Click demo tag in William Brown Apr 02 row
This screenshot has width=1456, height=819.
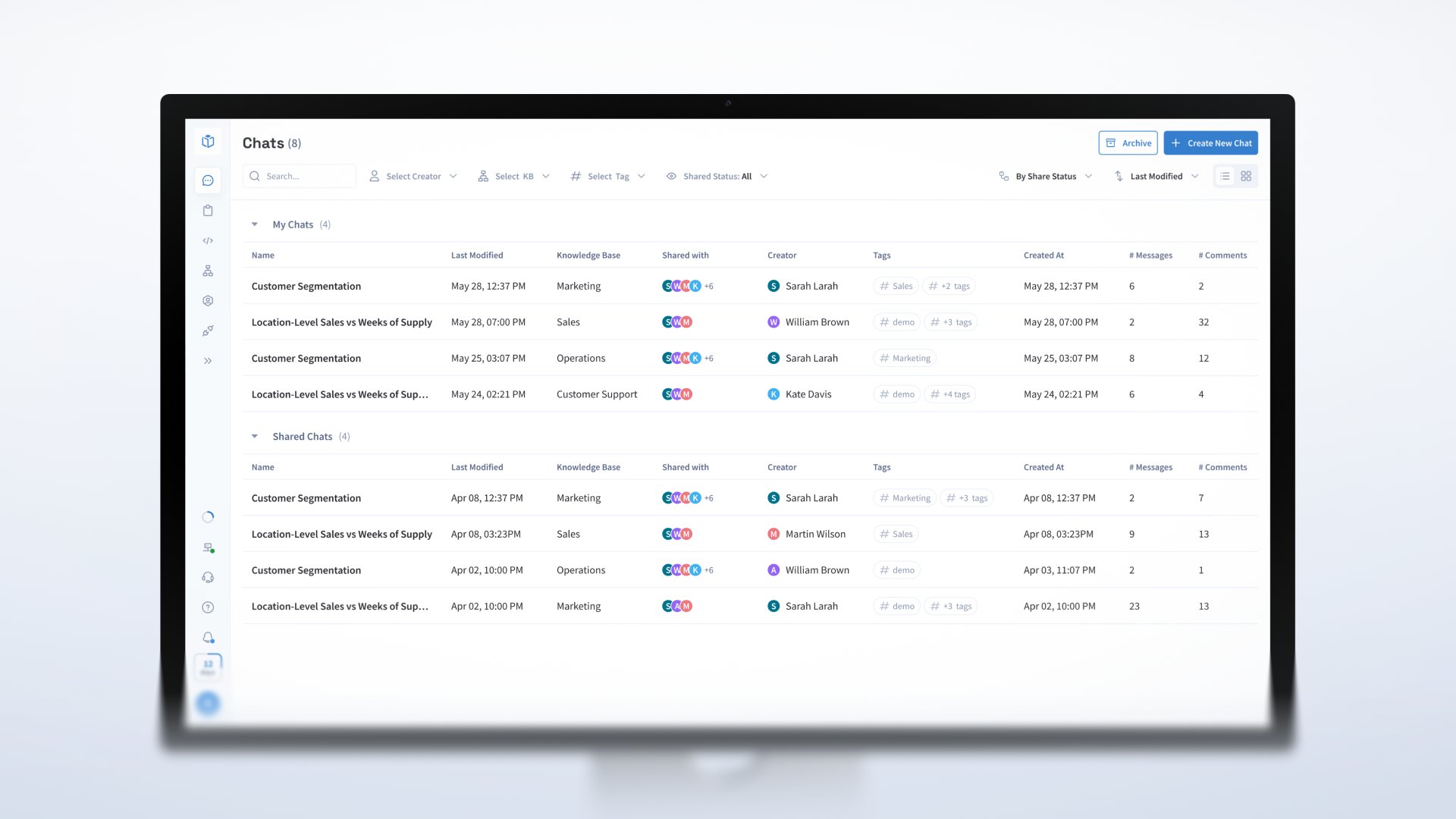(x=896, y=570)
